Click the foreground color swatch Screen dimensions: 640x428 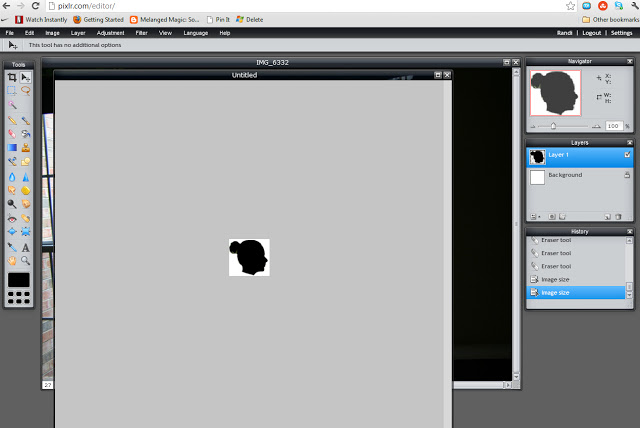point(19,279)
